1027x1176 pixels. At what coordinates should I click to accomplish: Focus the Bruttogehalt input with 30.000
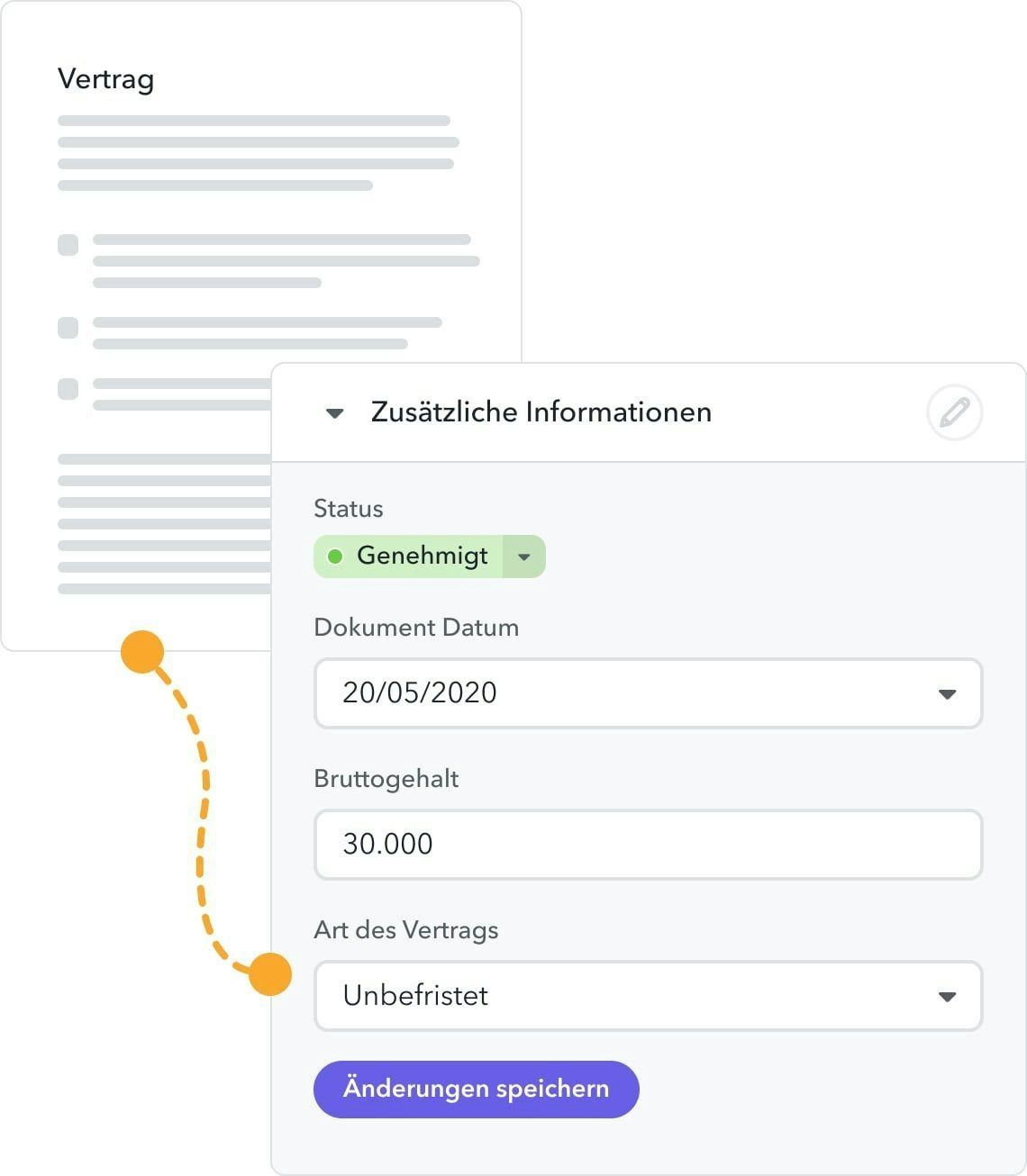coord(647,845)
